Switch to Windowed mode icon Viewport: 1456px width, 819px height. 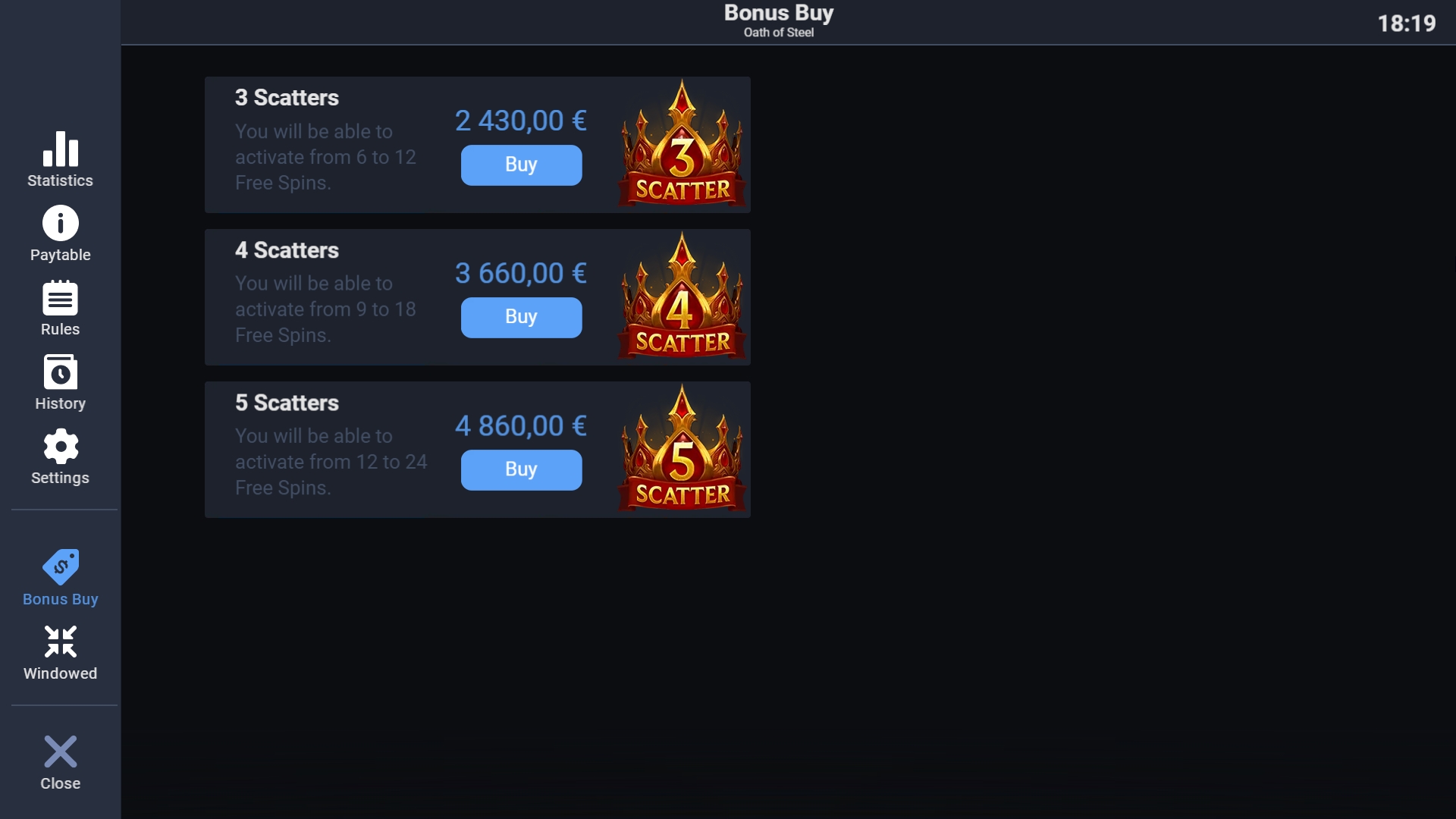click(61, 642)
